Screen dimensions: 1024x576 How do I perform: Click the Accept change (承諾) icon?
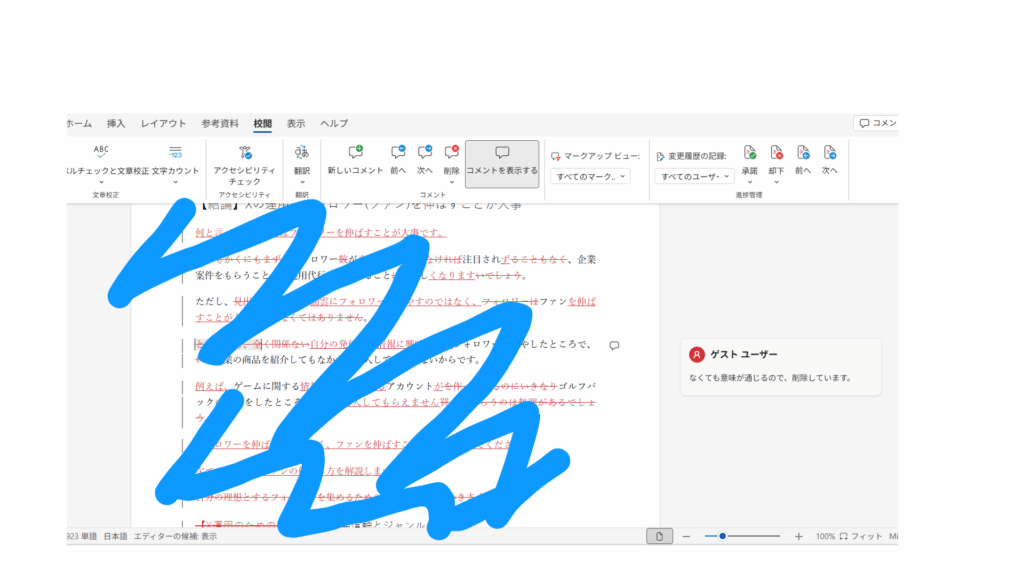click(x=749, y=153)
